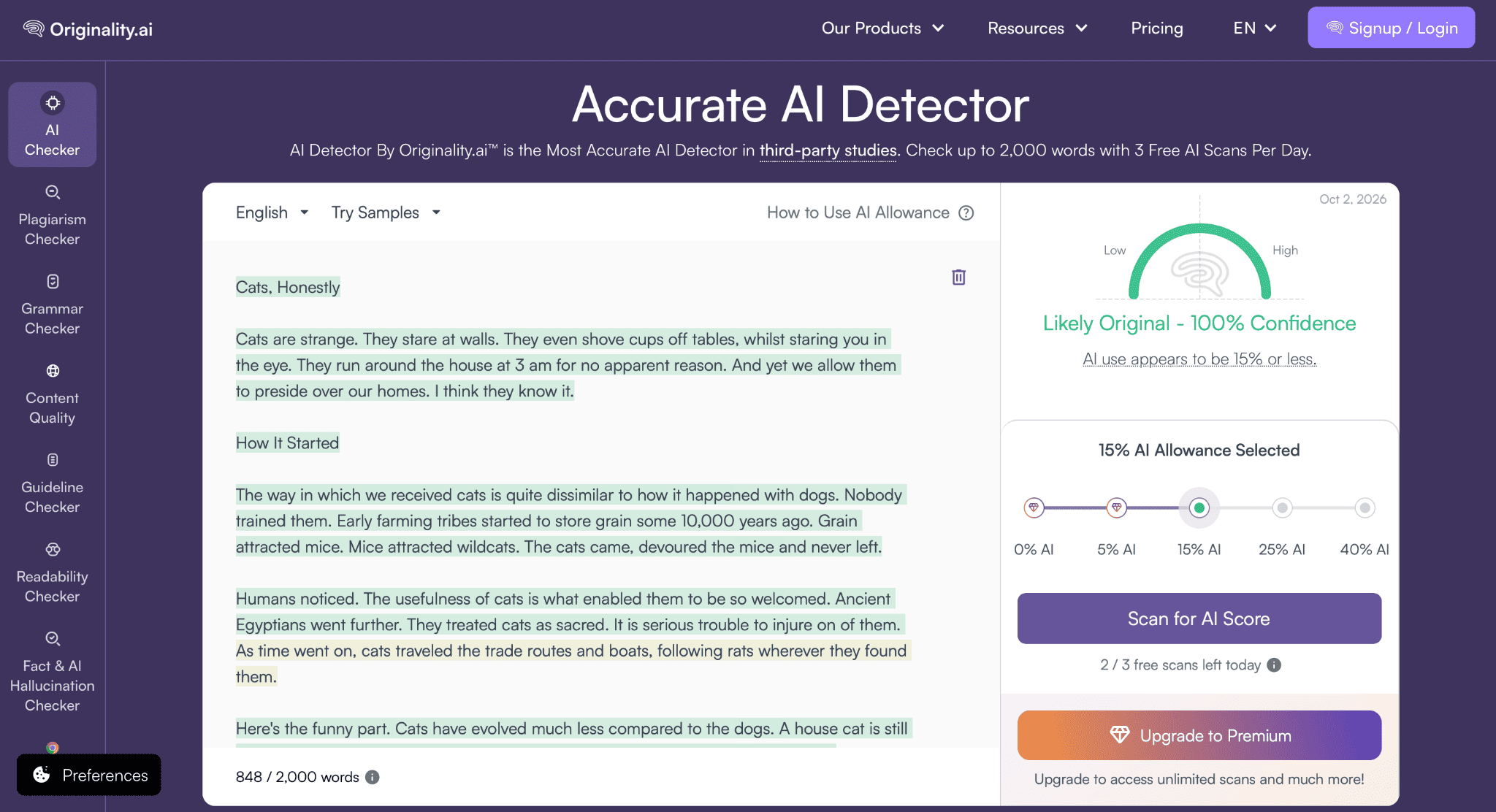Select the 5% AI allowance option

tap(1116, 507)
